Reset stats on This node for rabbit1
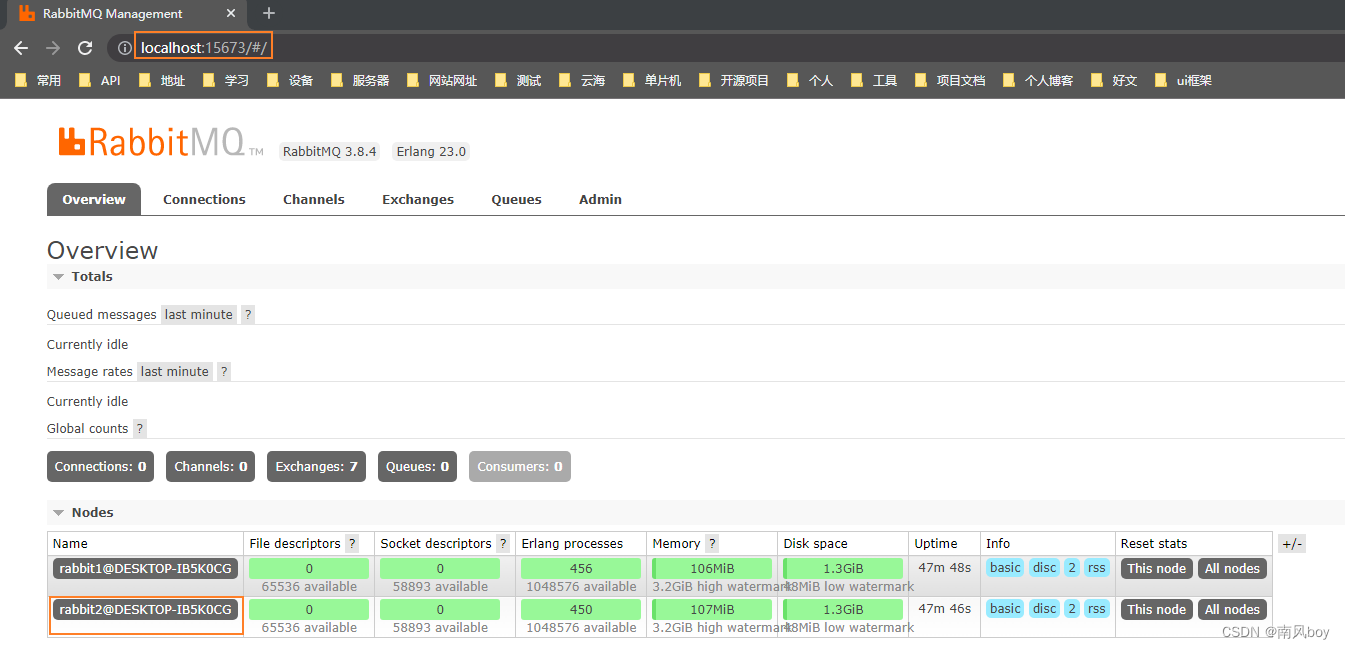 click(1156, 568)
